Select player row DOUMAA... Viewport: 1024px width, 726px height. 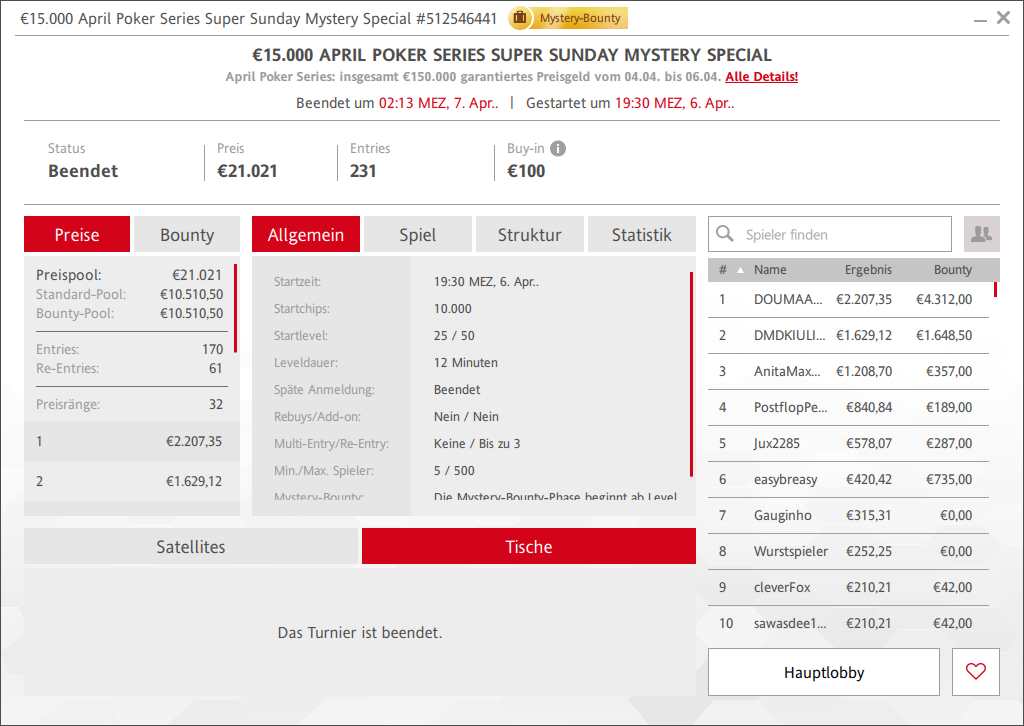click(x=848, y=299)
